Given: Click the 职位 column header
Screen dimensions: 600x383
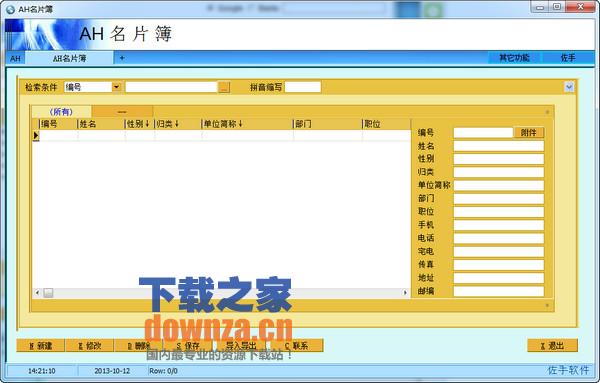Looking at the screenshot, I should [x=386, y=124].
